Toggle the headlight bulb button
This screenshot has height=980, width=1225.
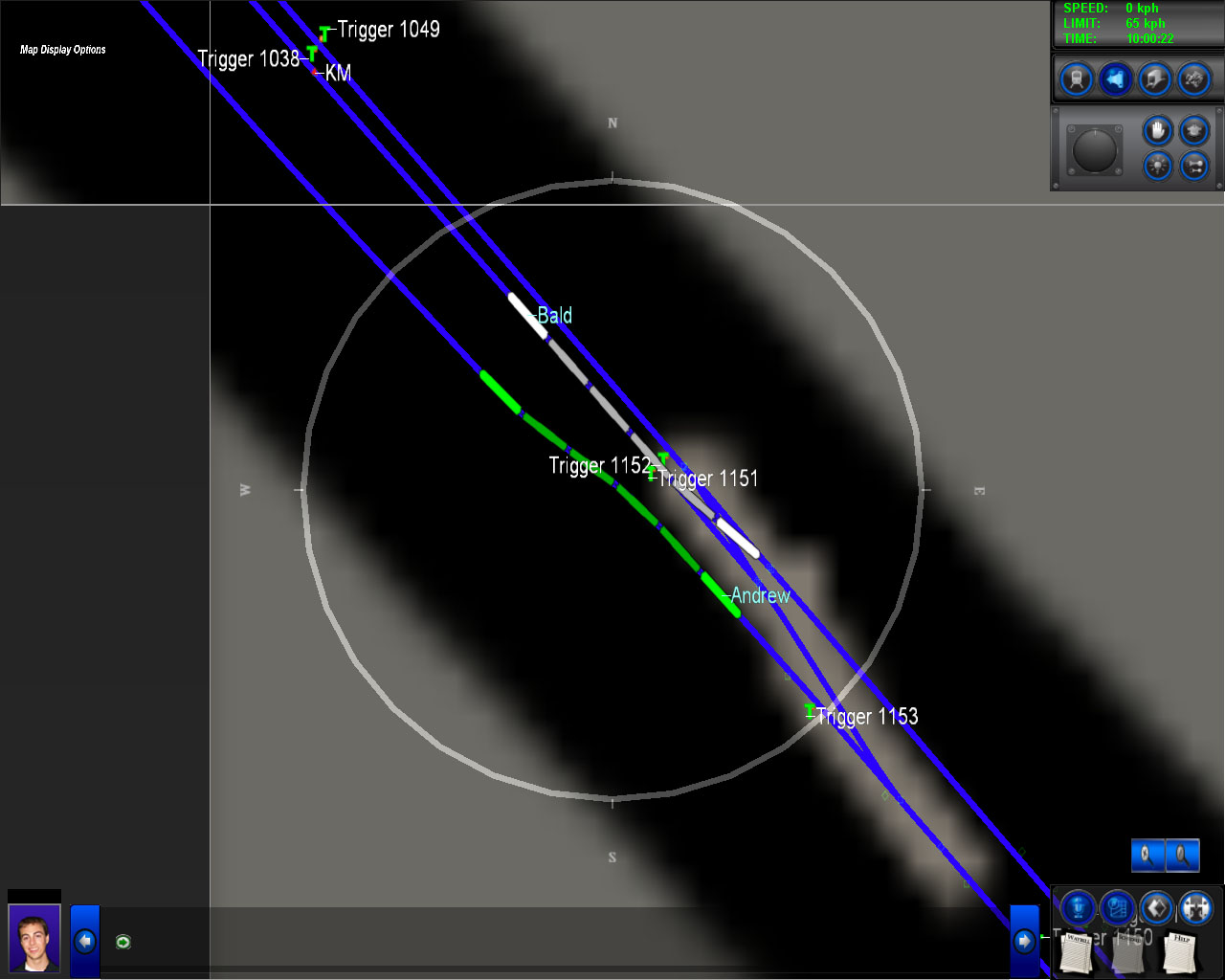point(1157,166)
